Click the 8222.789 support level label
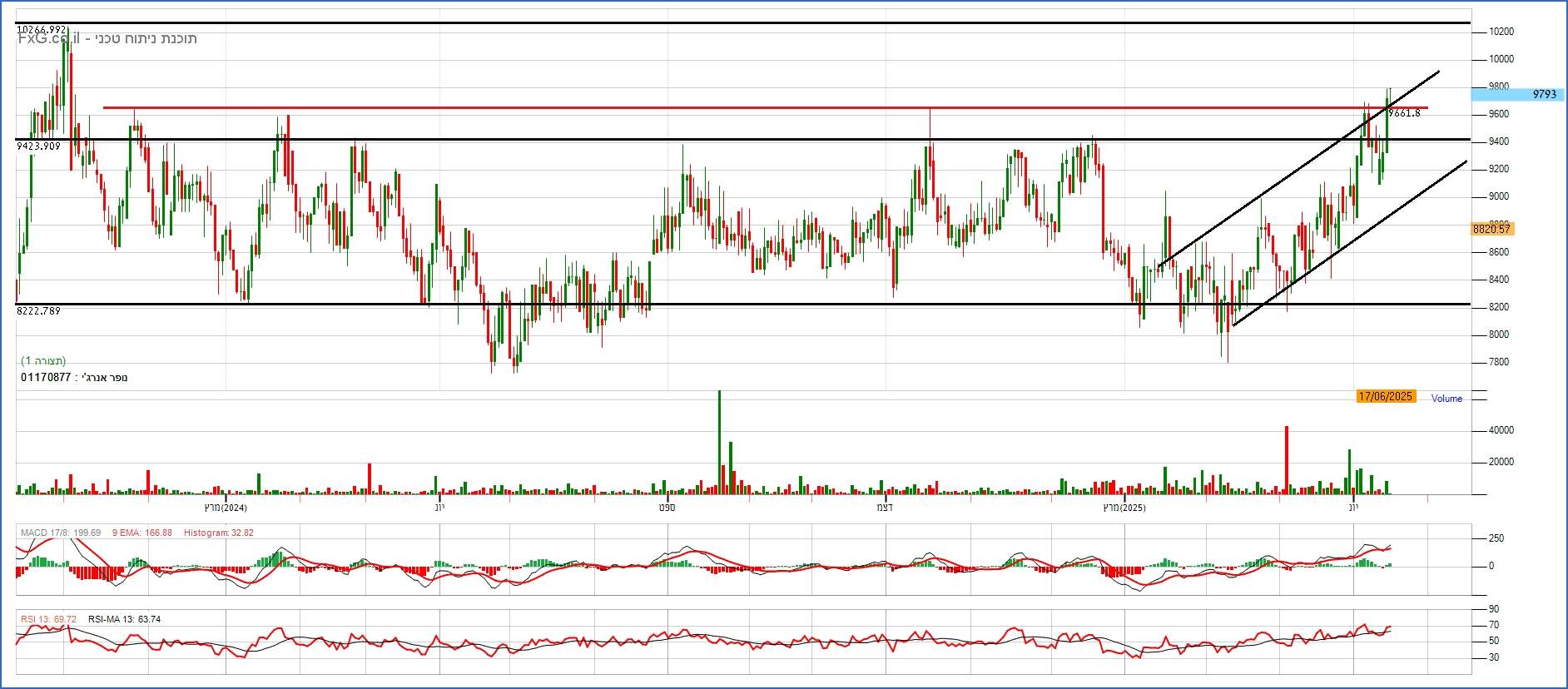Image resolution: width=1568 pixels, height=689 pixels. [39, 311]
